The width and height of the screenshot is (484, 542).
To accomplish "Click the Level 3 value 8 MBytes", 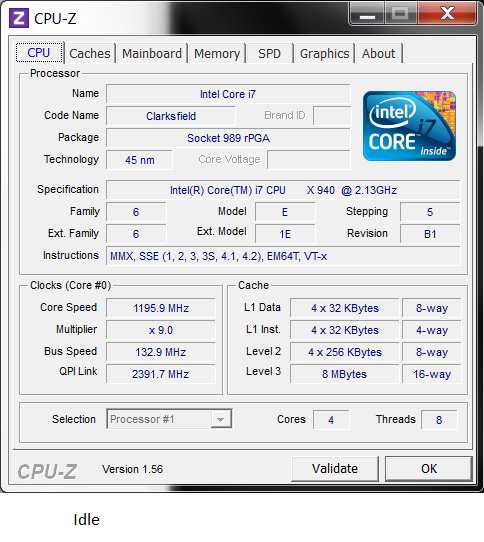I will point(345,374).
